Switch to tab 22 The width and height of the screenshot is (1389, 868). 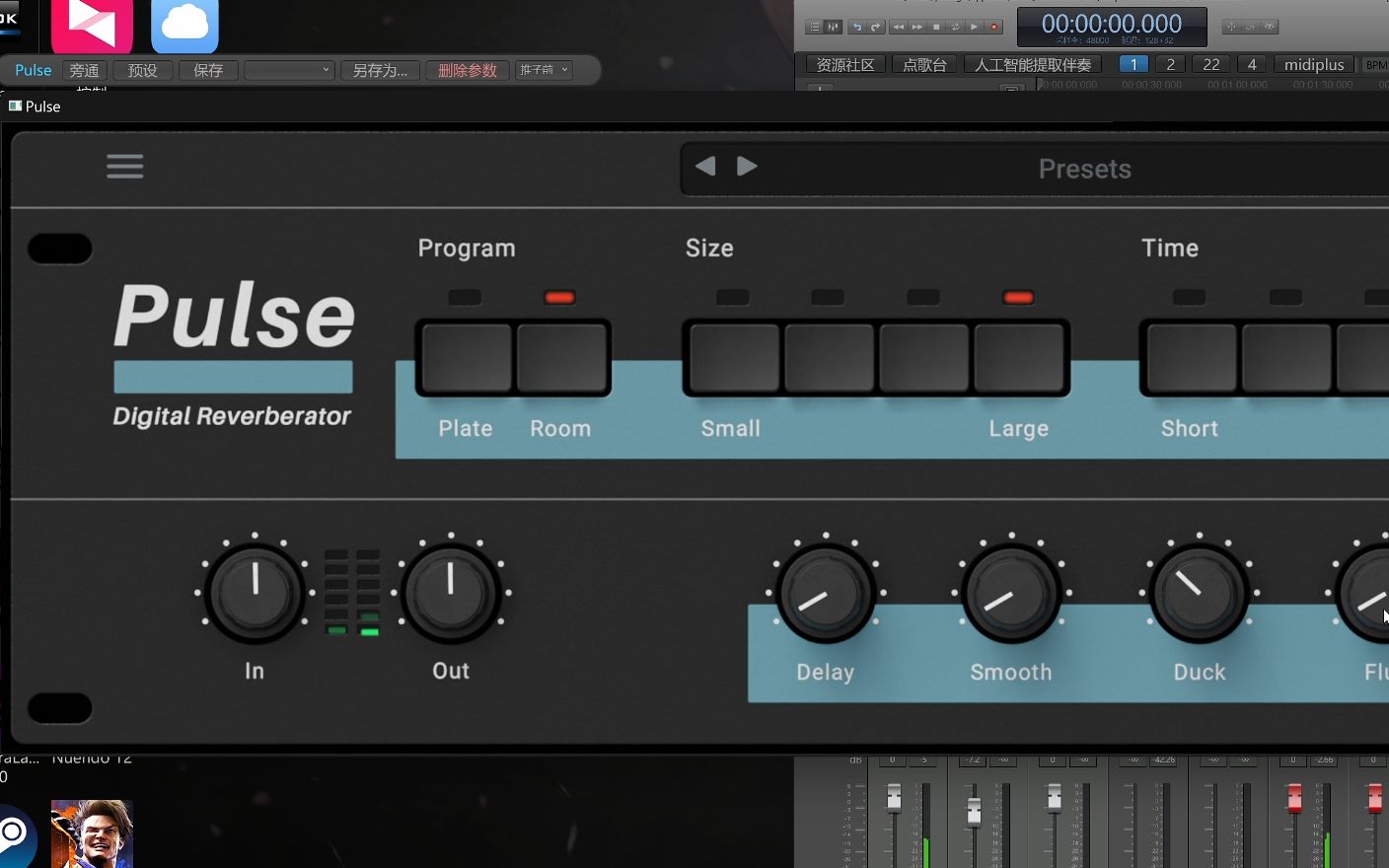point(1211,64)
